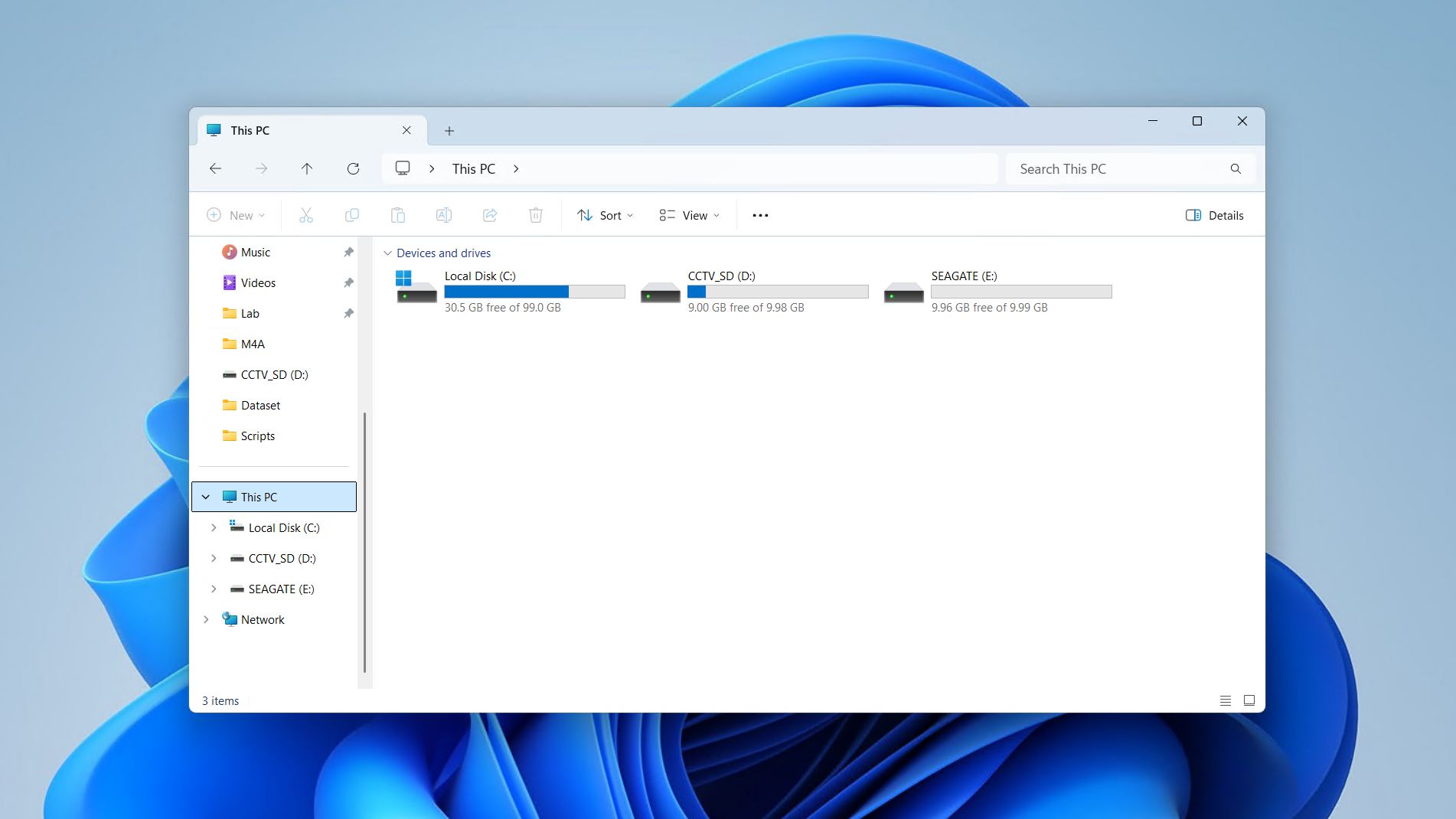1456x819 pixels.
Task: Click "9.96 GB free of 9.99 GB" text
Action: 990,308
